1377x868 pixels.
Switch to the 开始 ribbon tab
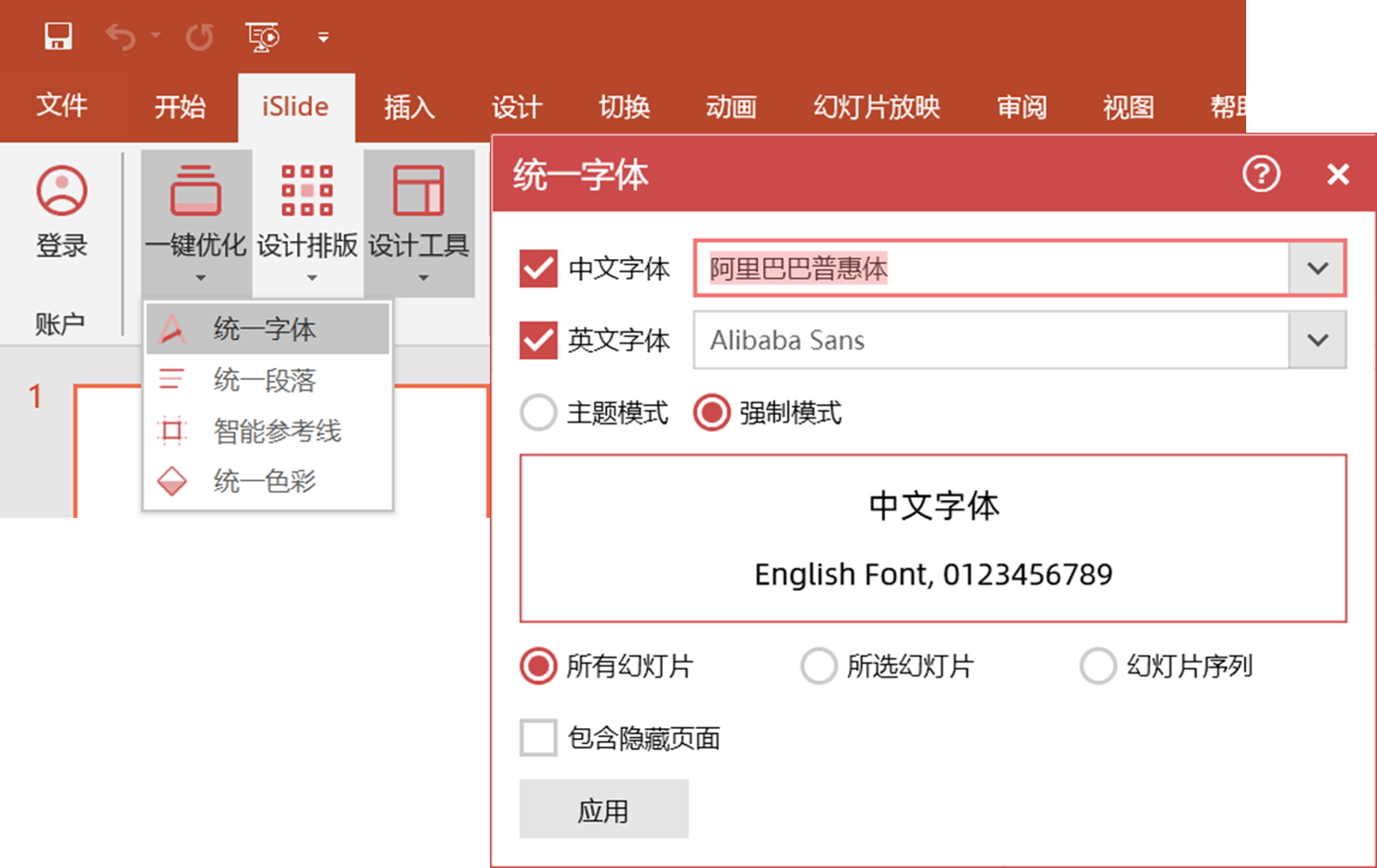(x=180, y=106)
